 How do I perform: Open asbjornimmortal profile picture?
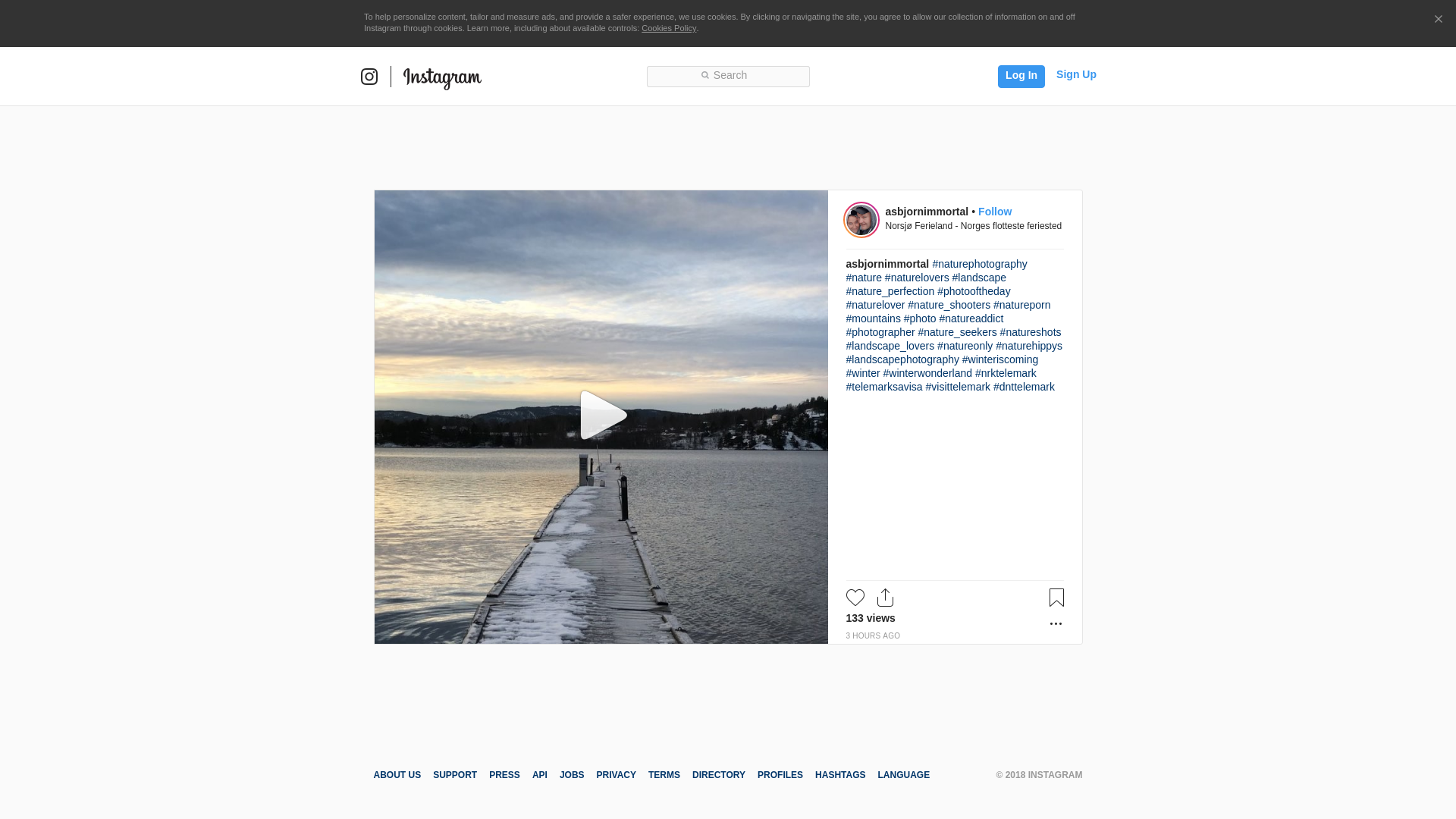(x=861, y=220)
